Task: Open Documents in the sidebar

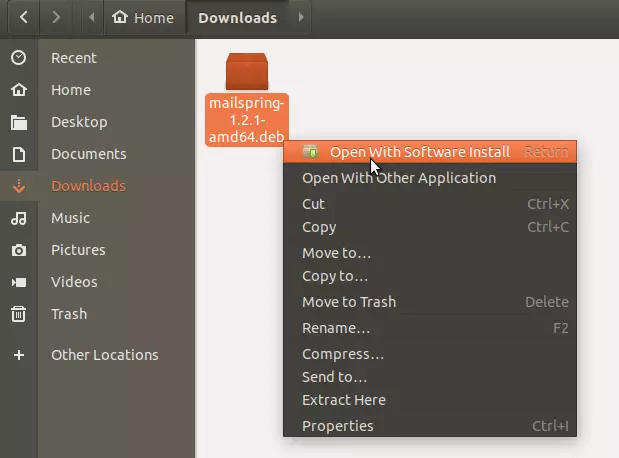Action: point(89,154)
